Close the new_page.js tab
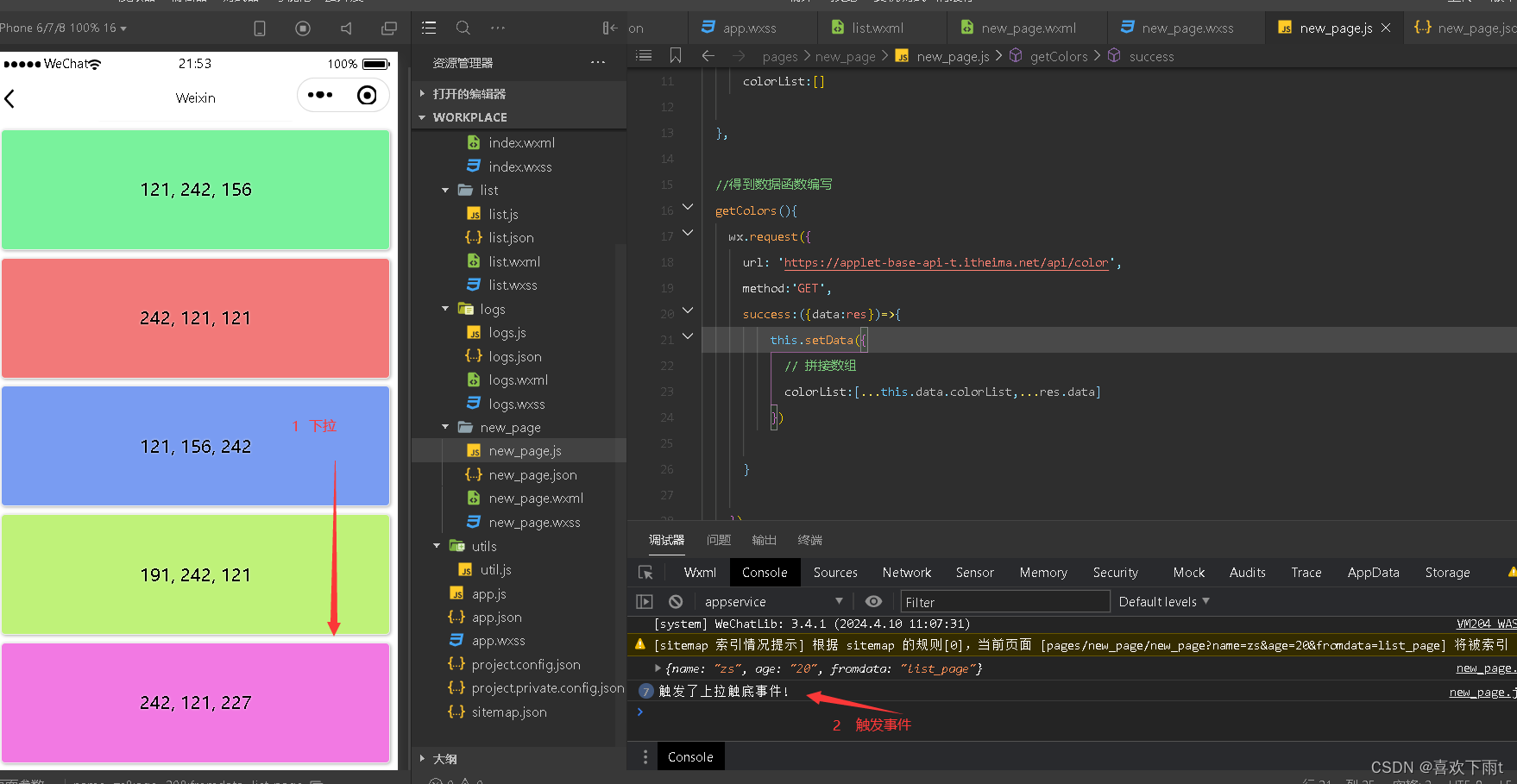Screen dimensions: 1517x784 tap(1386, 28)
